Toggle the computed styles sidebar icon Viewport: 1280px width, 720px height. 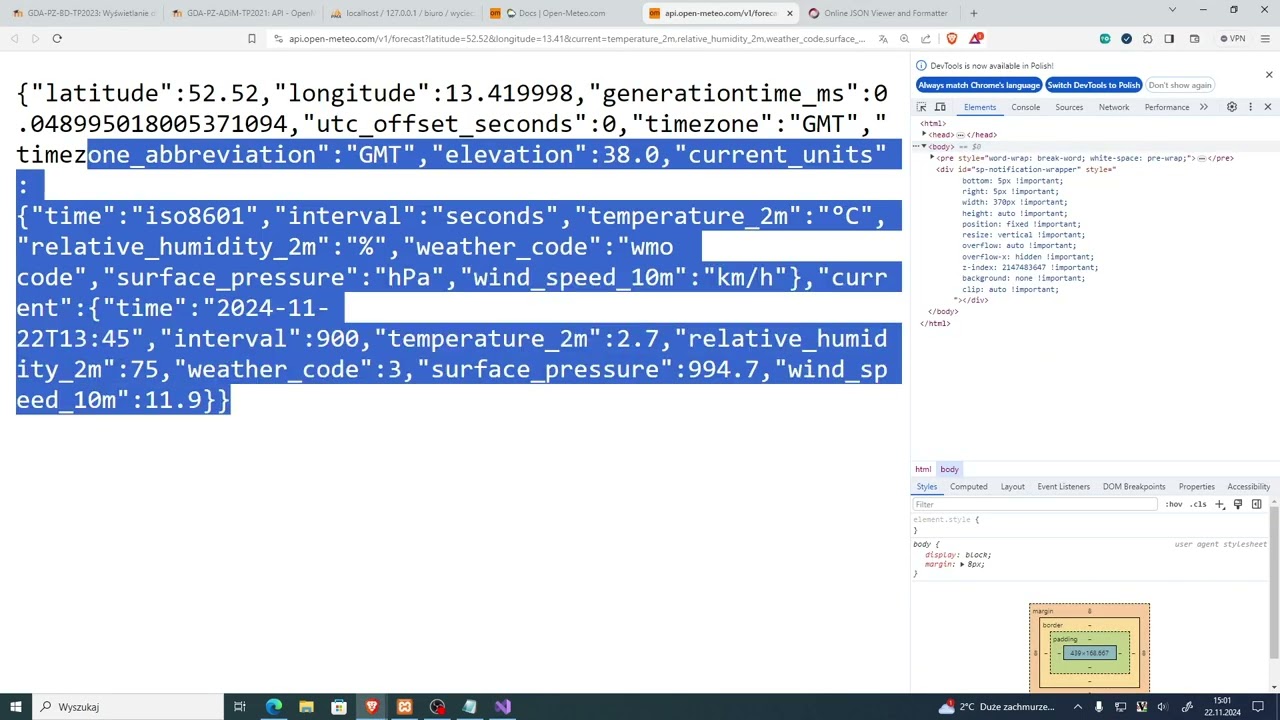(1256, 504)
